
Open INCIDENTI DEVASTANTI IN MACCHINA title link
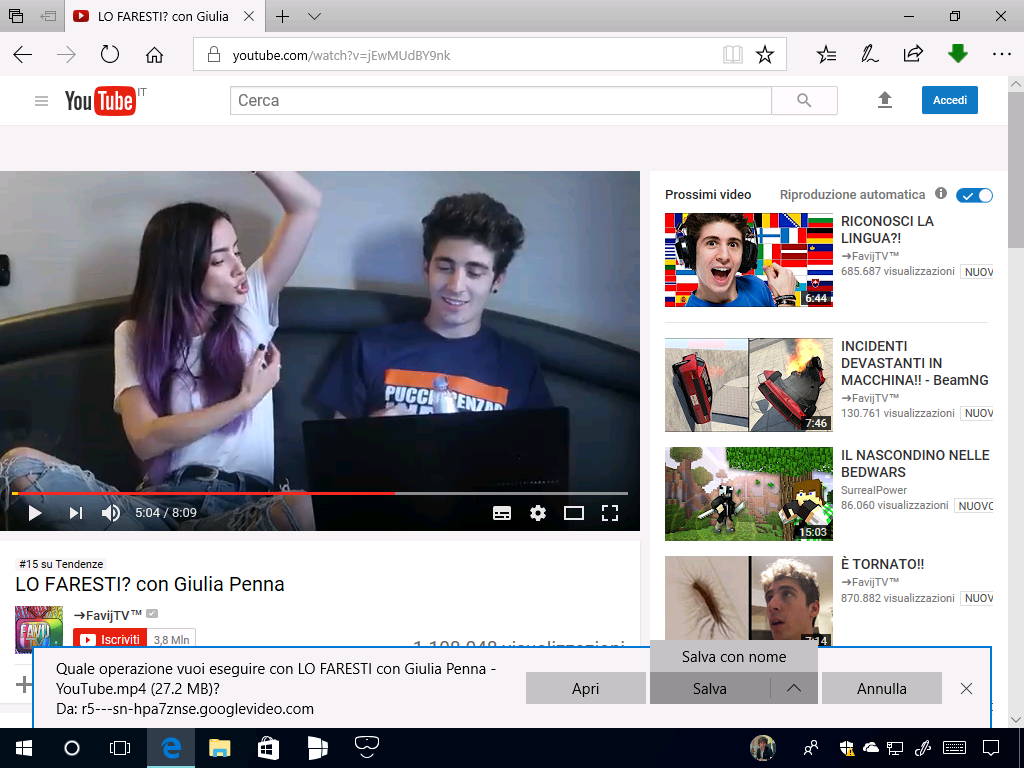tap(914, 363)
